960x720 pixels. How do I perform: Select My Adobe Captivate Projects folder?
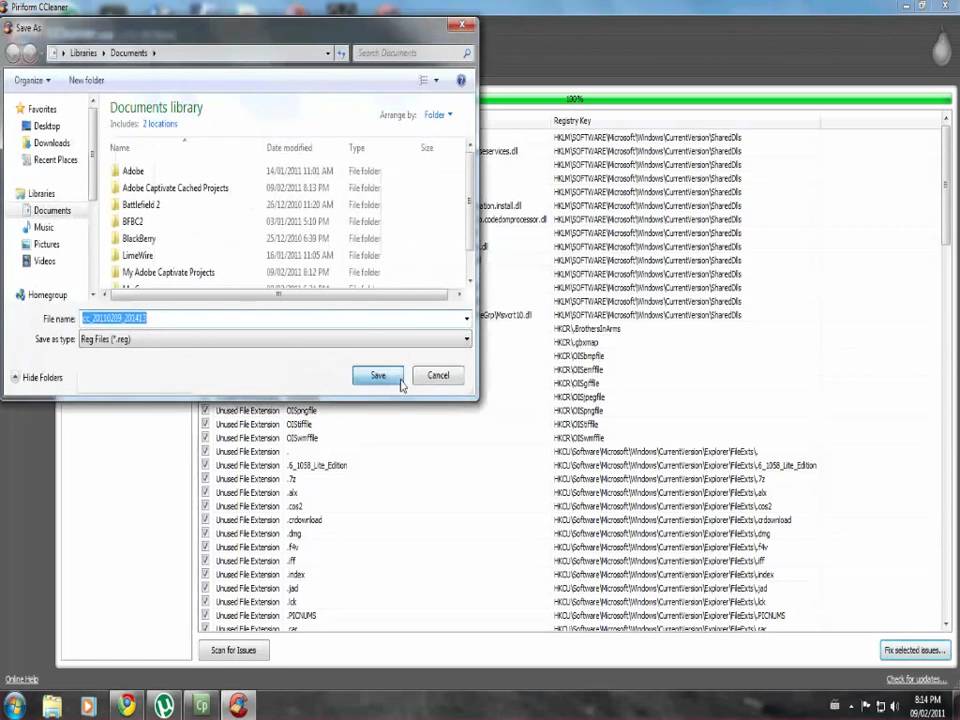163,272
